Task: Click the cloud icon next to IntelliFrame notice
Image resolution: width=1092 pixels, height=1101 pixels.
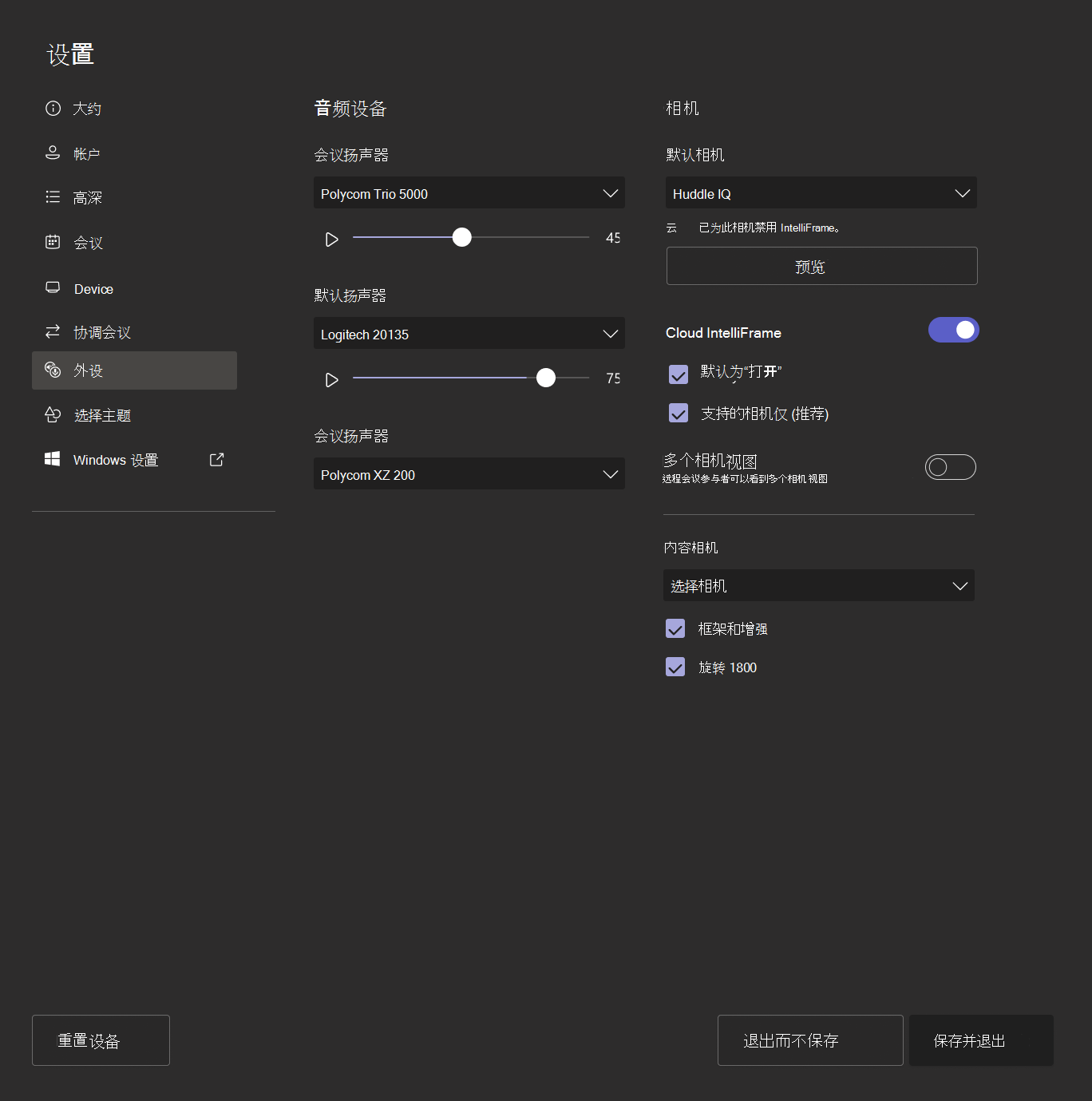Action: [671, 228]
